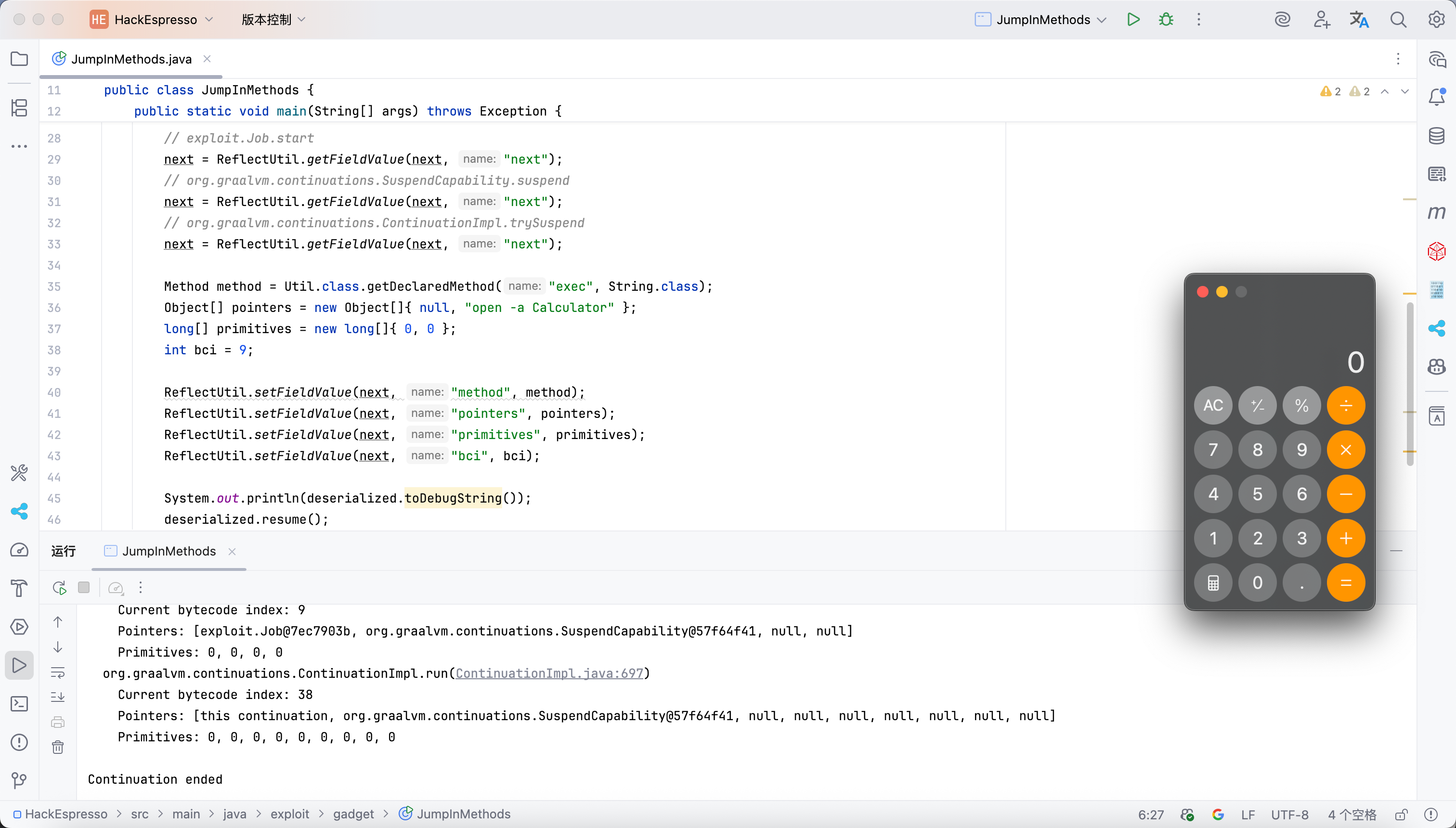The height and width of the screenshot is (828, 1456).
Task: Change indent setting 4 个空格
Action: pos(1352,815)
